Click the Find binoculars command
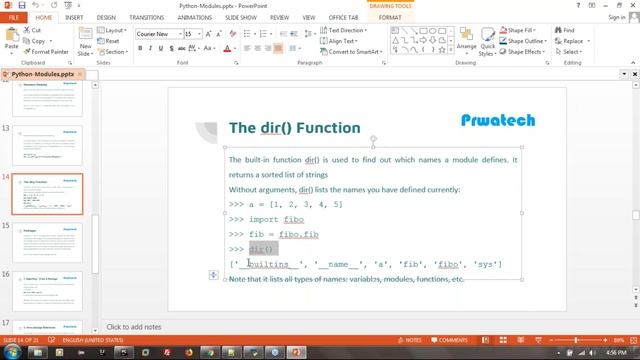640x360 pixels. pyautogui.click(x=564, y=30)
